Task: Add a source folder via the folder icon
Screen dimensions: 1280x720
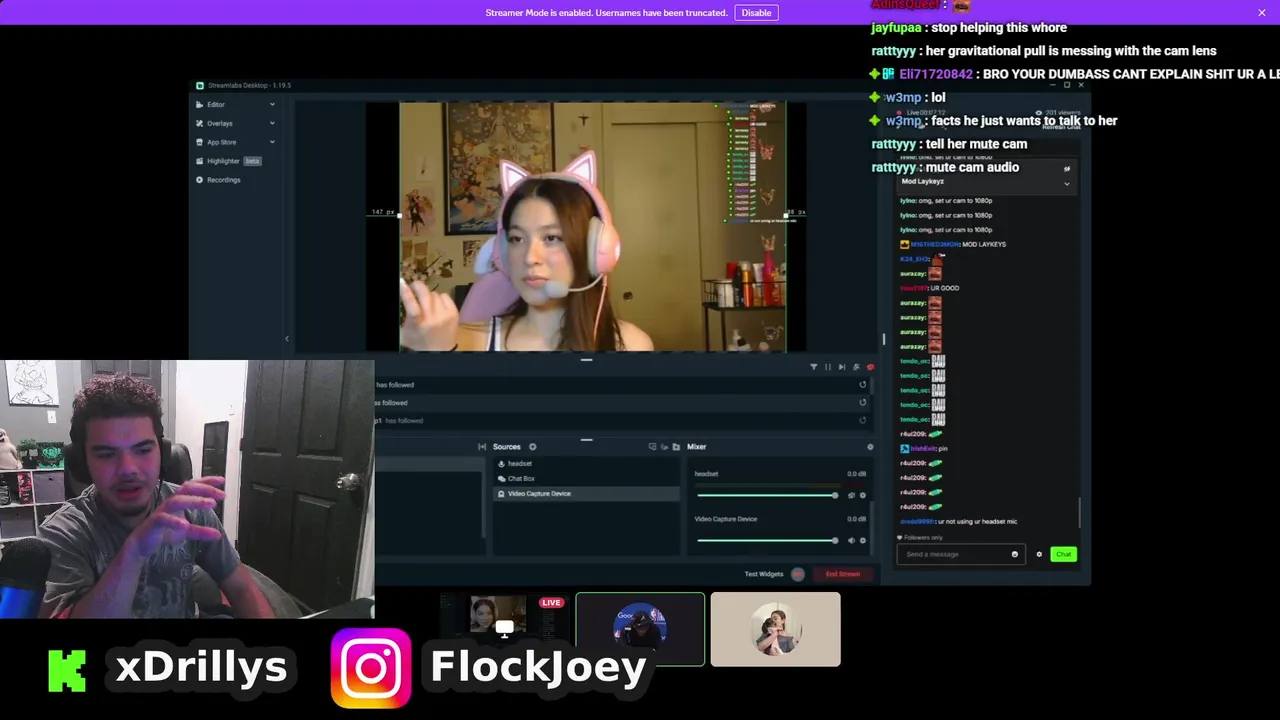Action: click(x=676, y=447)
